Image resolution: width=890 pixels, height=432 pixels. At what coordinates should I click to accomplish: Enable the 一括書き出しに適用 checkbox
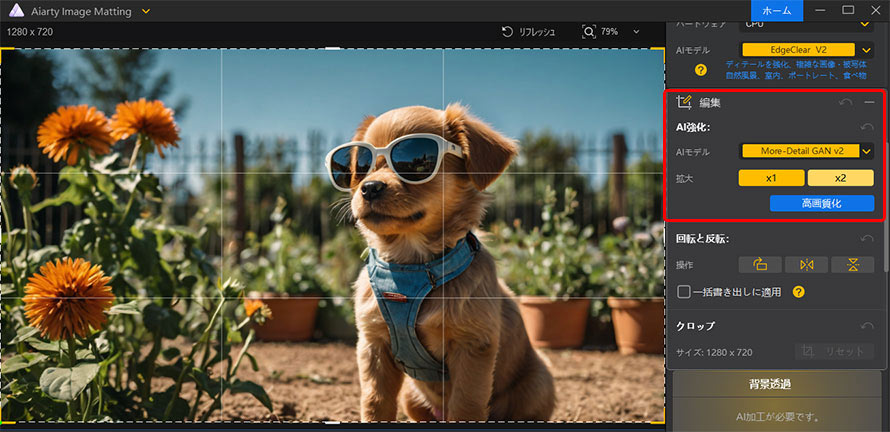tap(684, 292)
